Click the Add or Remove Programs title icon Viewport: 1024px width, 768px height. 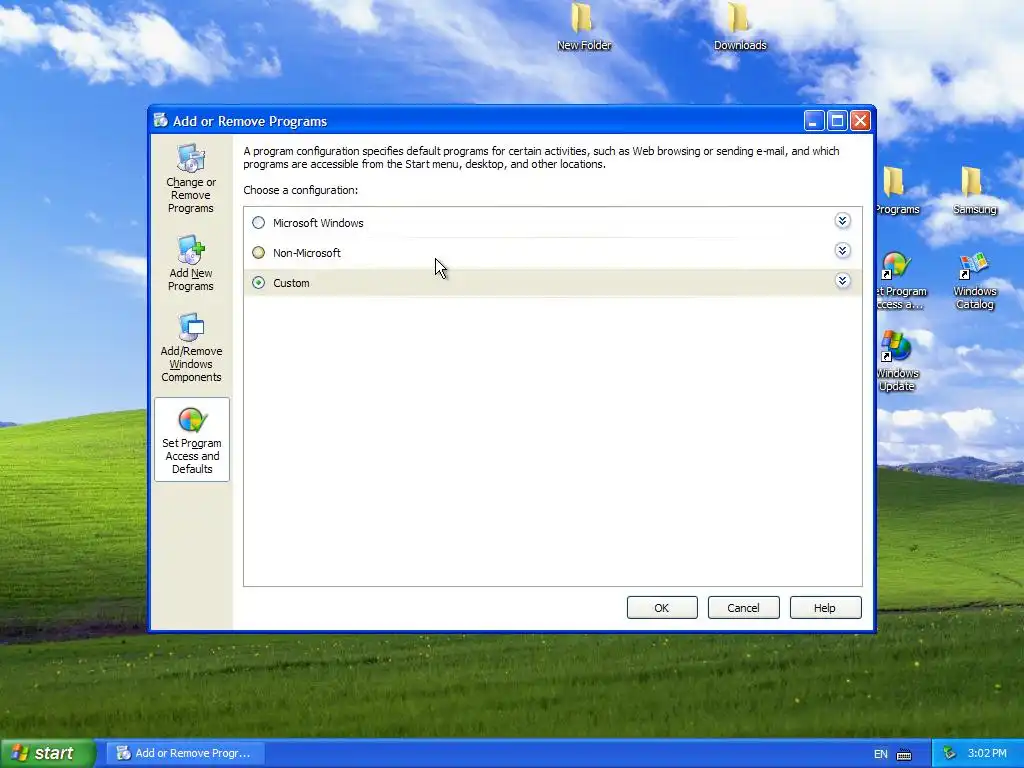(x=161, y=121)
